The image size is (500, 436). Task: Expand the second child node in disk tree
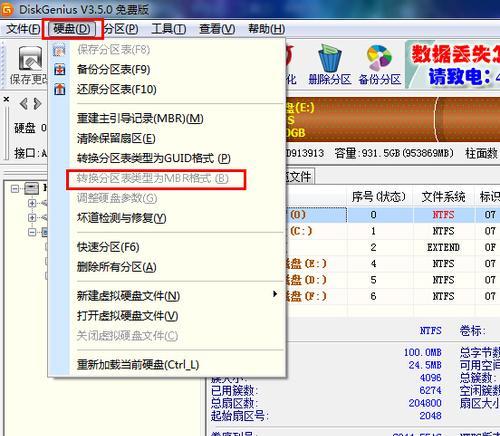click(32, 218)
